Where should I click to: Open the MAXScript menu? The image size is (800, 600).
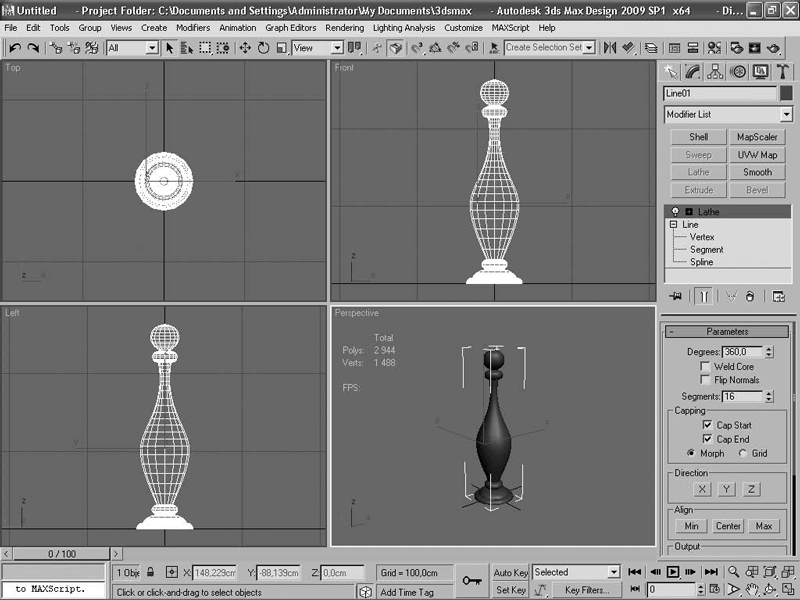point(510,28)
